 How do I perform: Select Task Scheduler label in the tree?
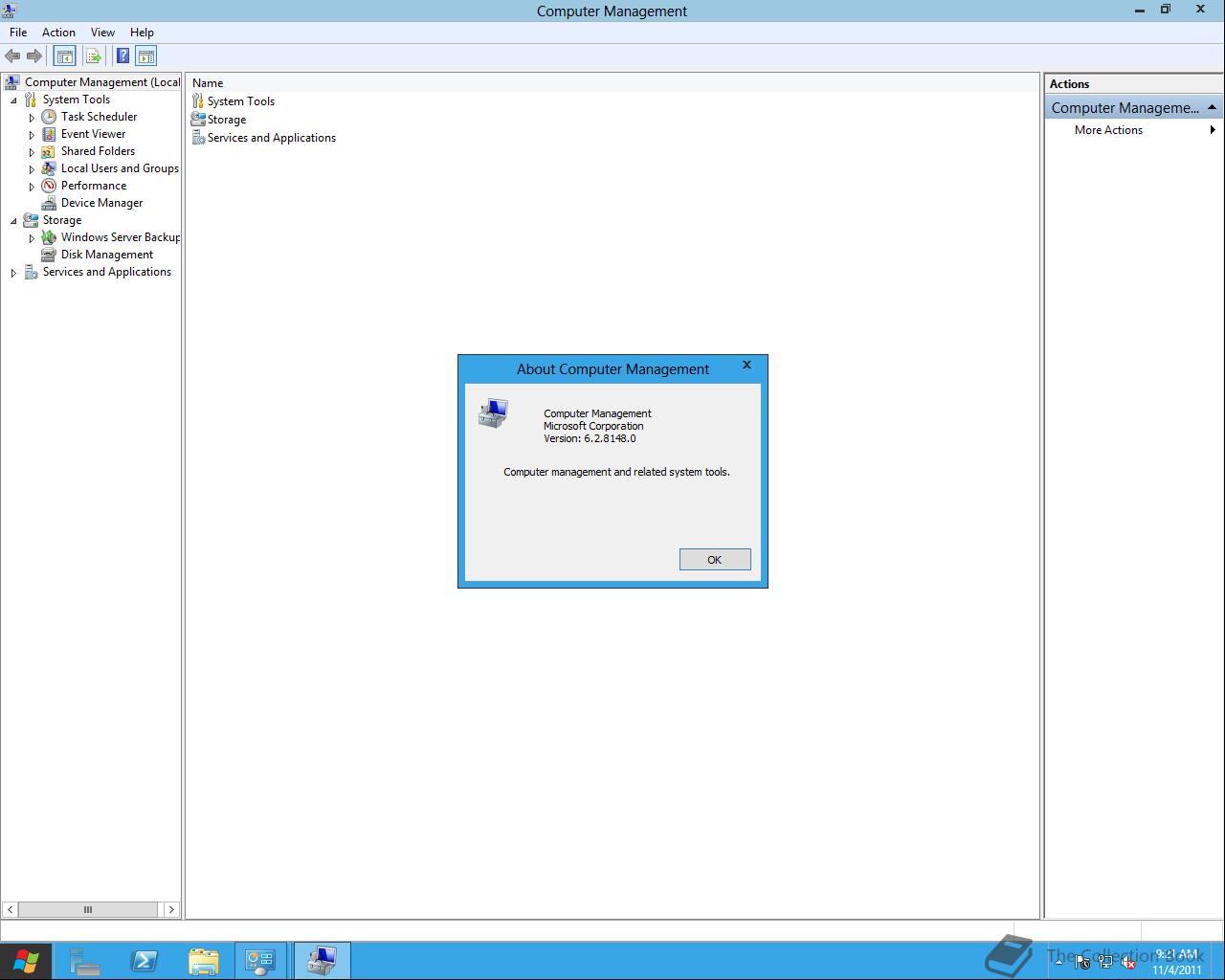point(99,117)
